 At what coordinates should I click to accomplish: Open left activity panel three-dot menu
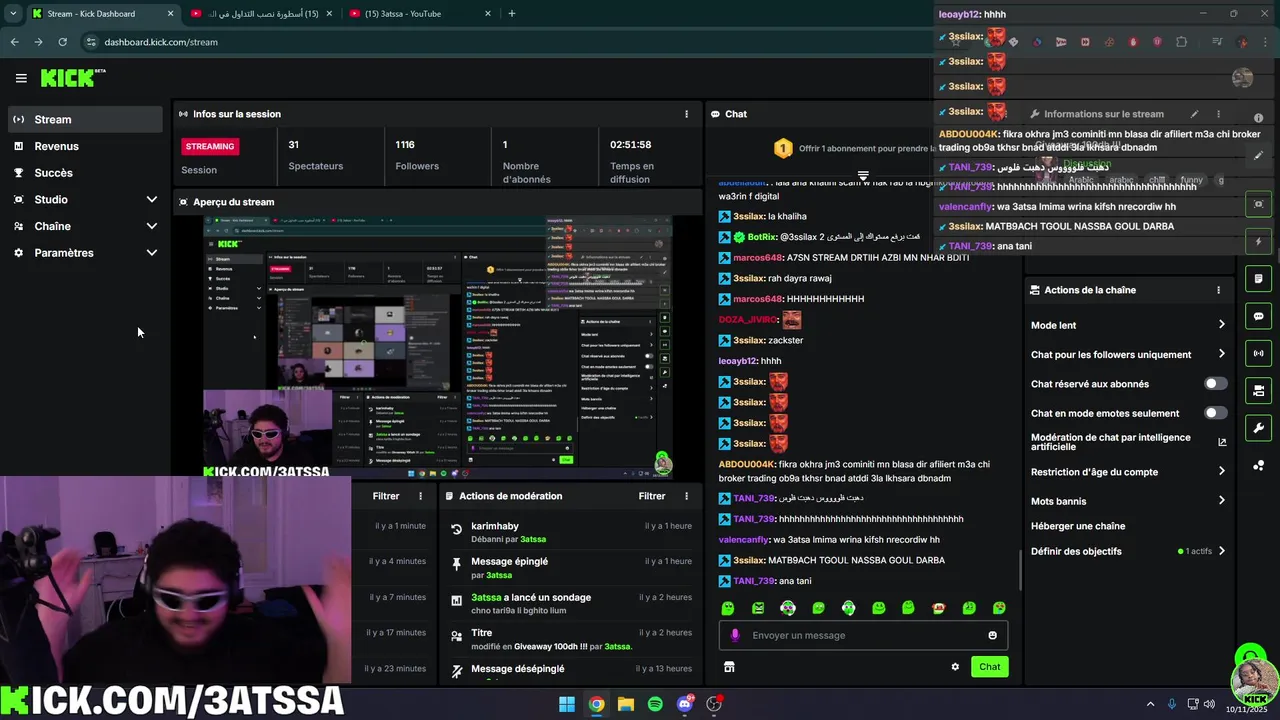[420, 496]
